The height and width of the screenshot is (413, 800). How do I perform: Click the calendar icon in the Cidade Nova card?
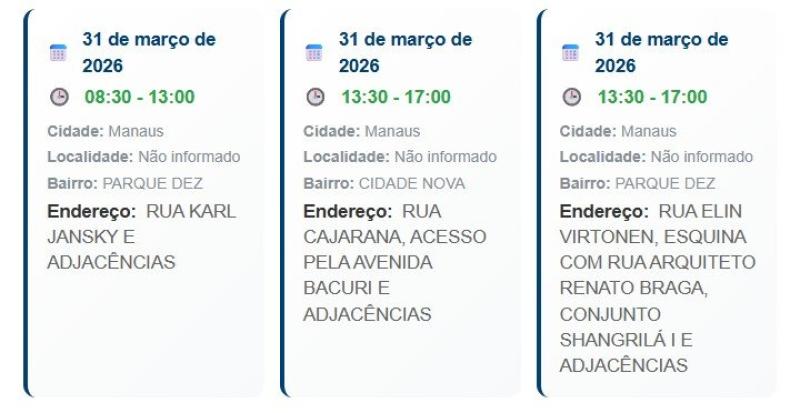click(314, 53)
